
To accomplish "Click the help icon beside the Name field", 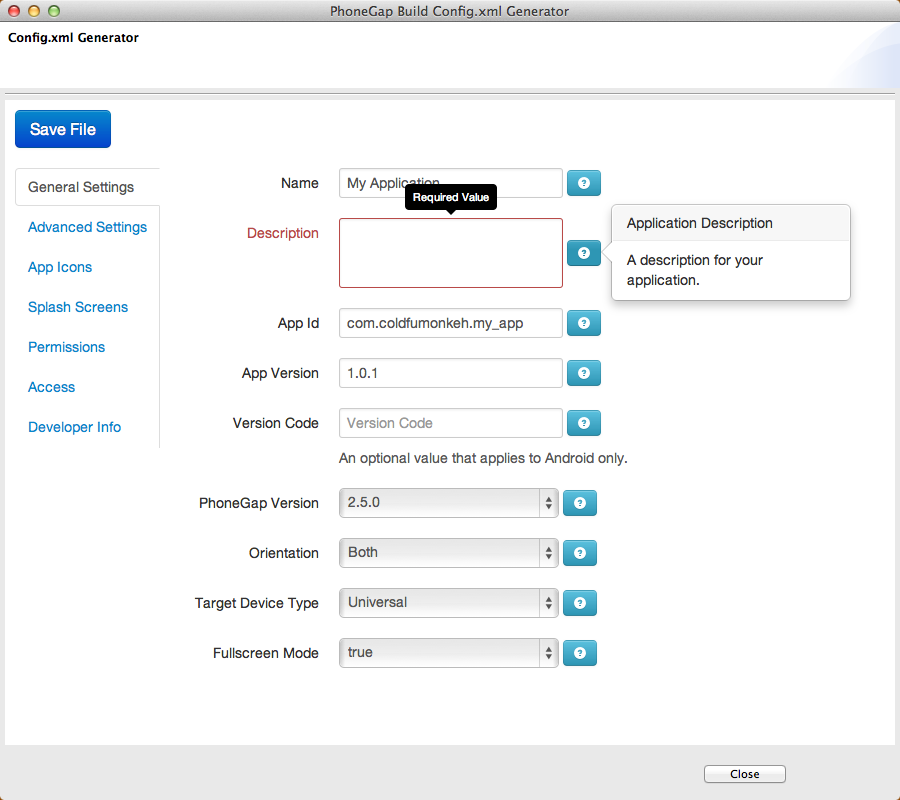I will coord(584,183).
